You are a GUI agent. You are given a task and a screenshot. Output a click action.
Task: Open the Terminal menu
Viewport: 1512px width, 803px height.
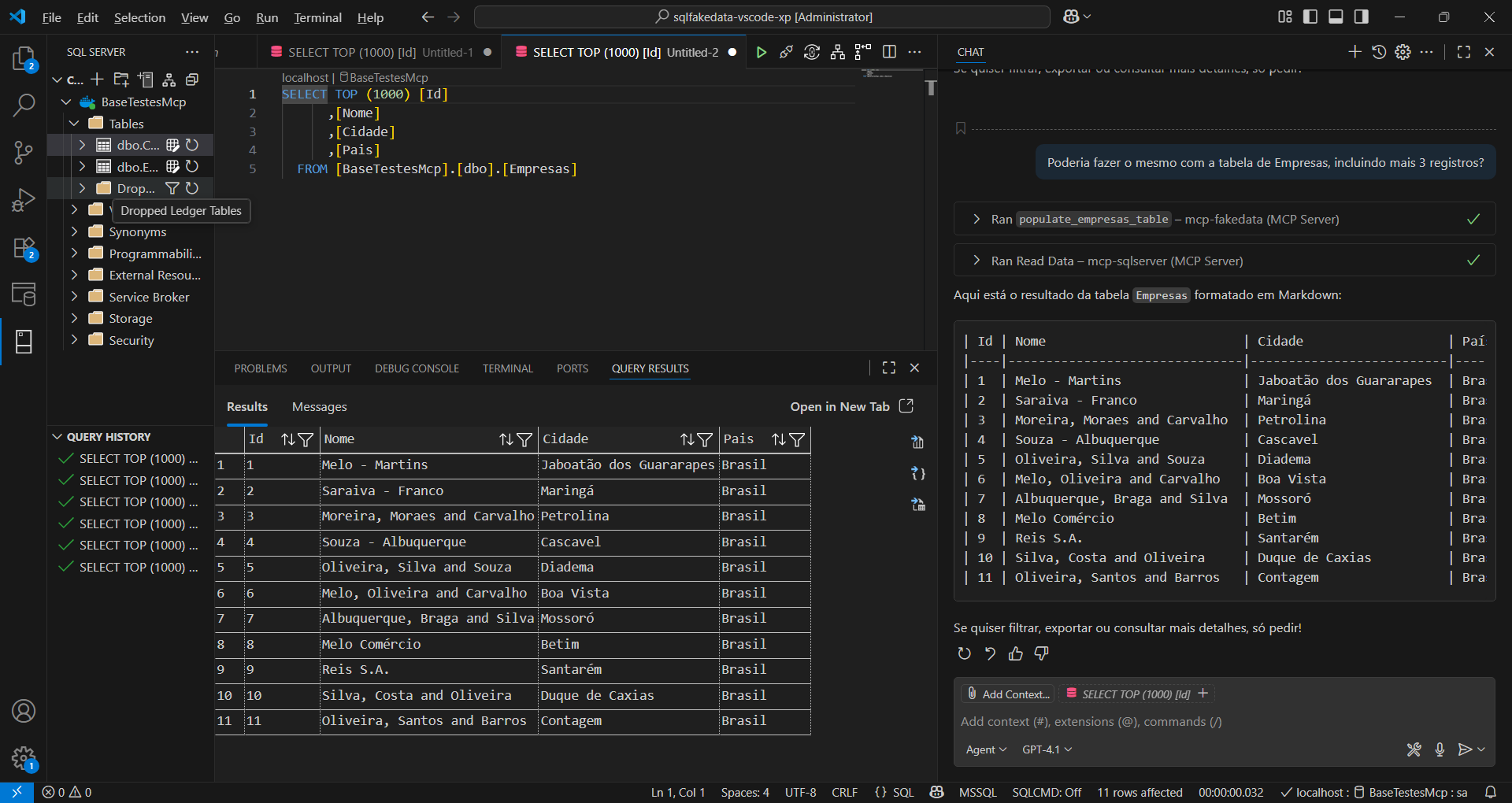pos(317,17)
